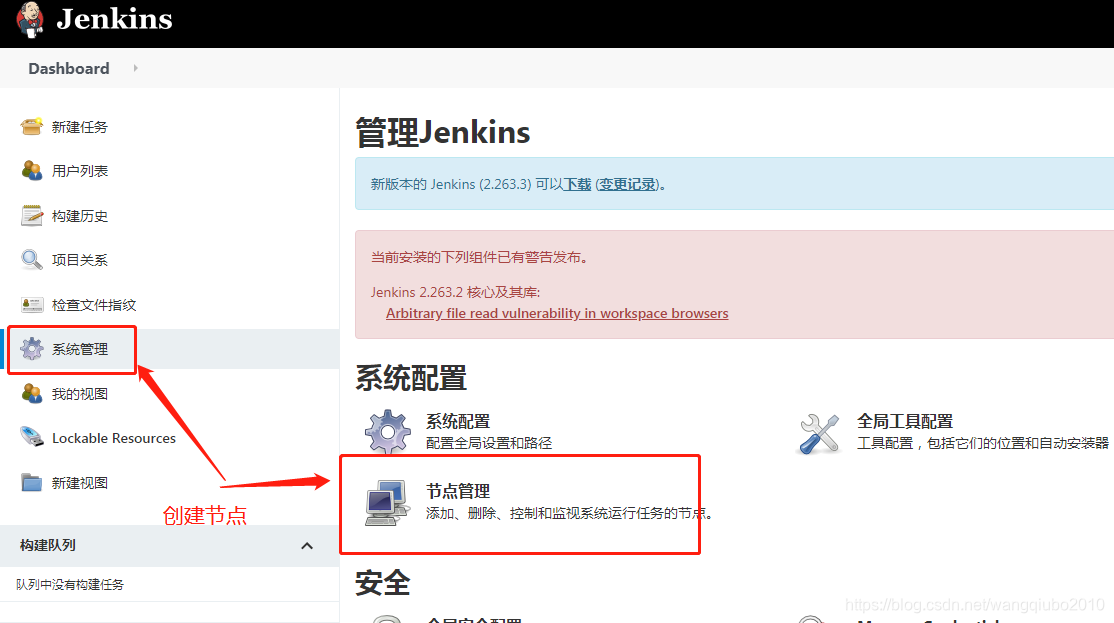Click the 节点管理 computer icon
The image size is (1114, 623).
pyautogui.click(x=387, y=502)
